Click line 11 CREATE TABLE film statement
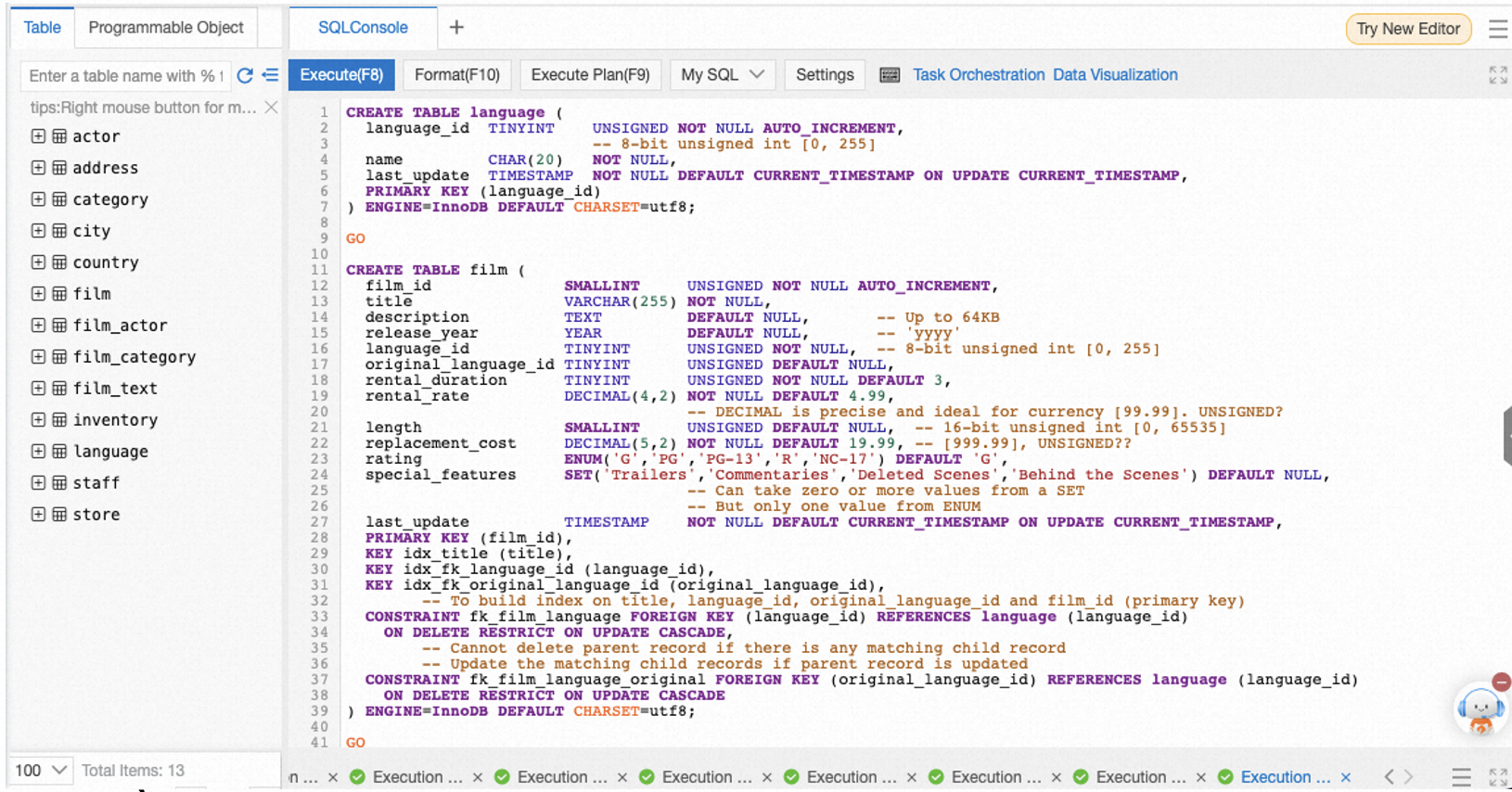This screenshot has height=792, width=1512. 435,270
